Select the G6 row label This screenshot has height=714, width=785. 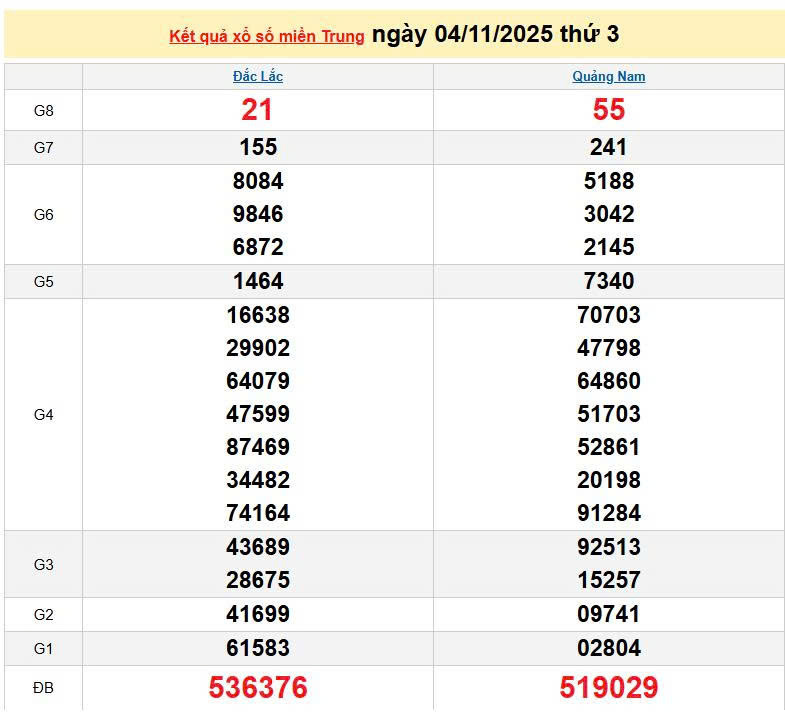click(x=43, y=215)
